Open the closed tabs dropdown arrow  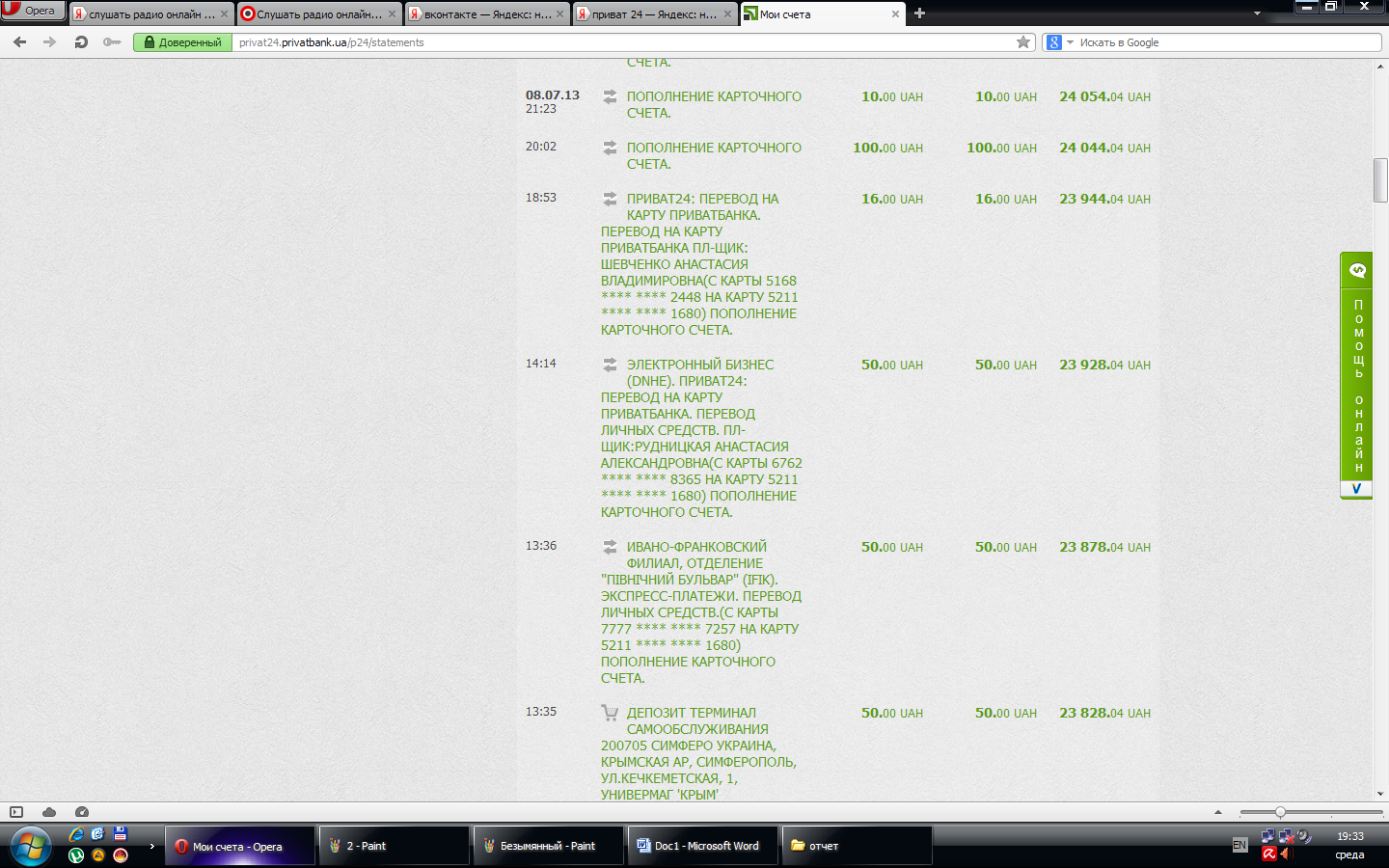(x=1257, y=14)
